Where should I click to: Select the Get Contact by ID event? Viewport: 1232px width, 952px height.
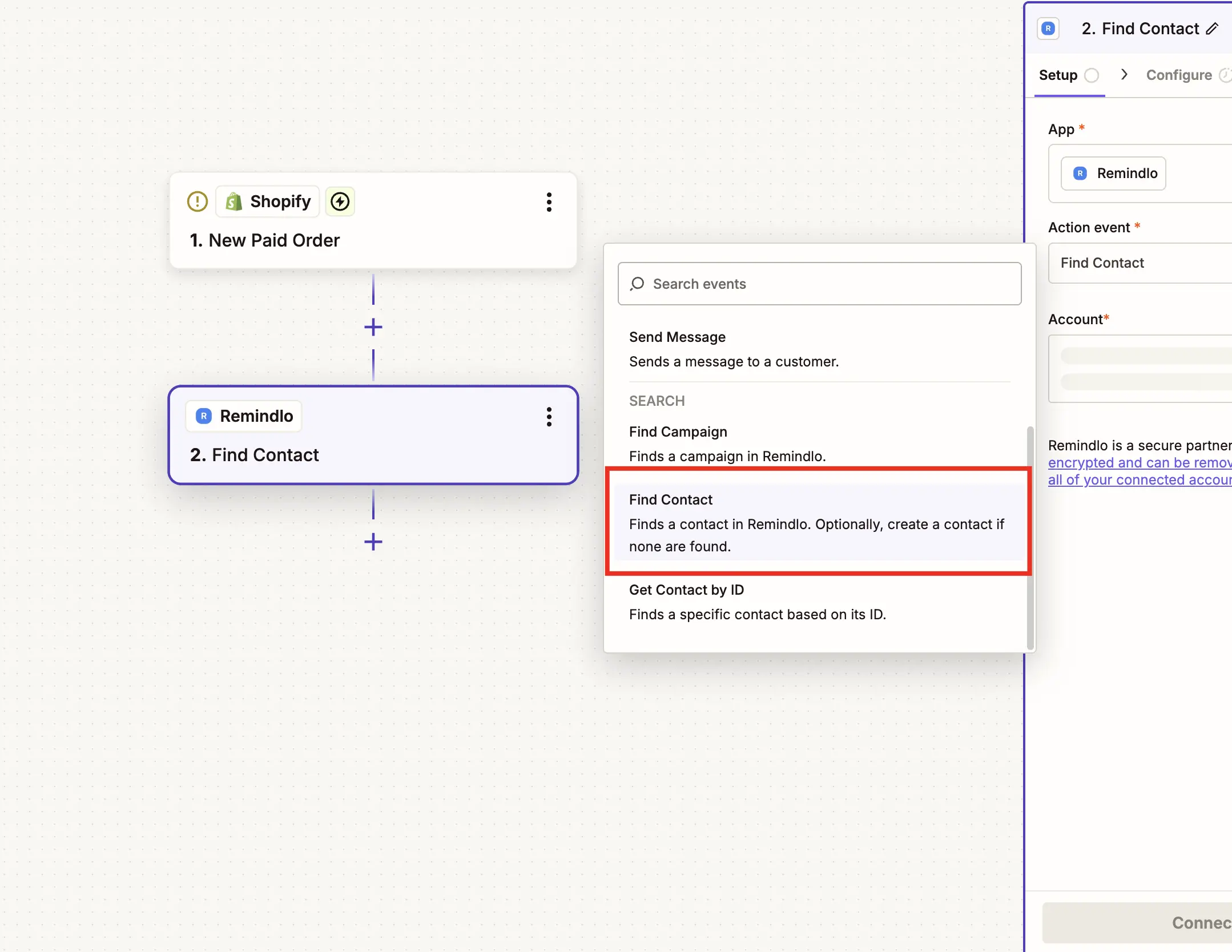pyautogui.click(x=819, y=602)
